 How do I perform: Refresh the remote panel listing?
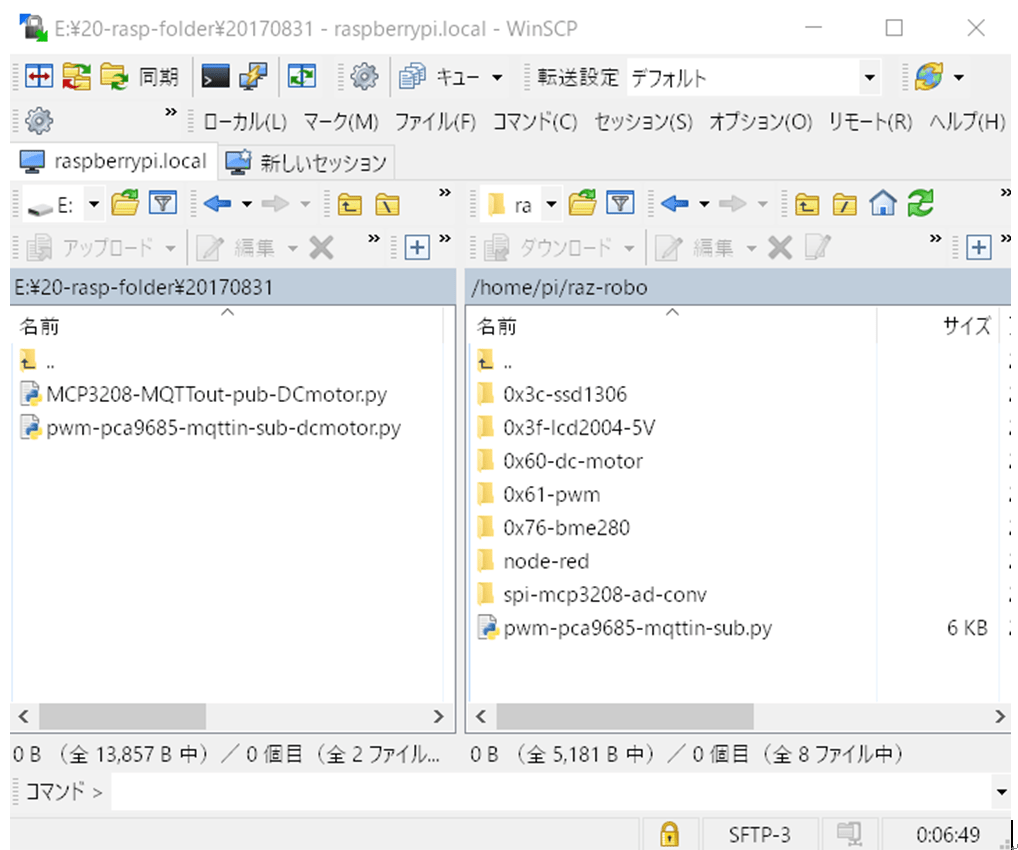[x=921, y=204]
